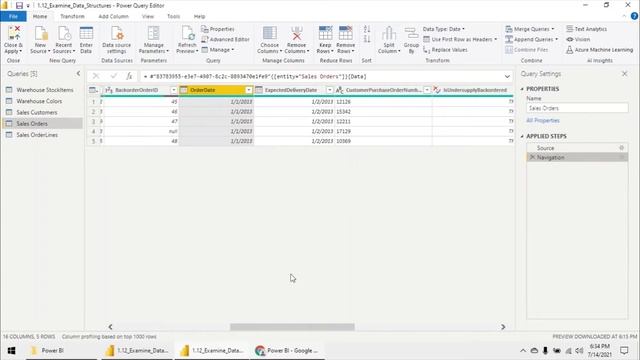Open the notification center icon
Viewport: 640px width, 360px height.
624,350
